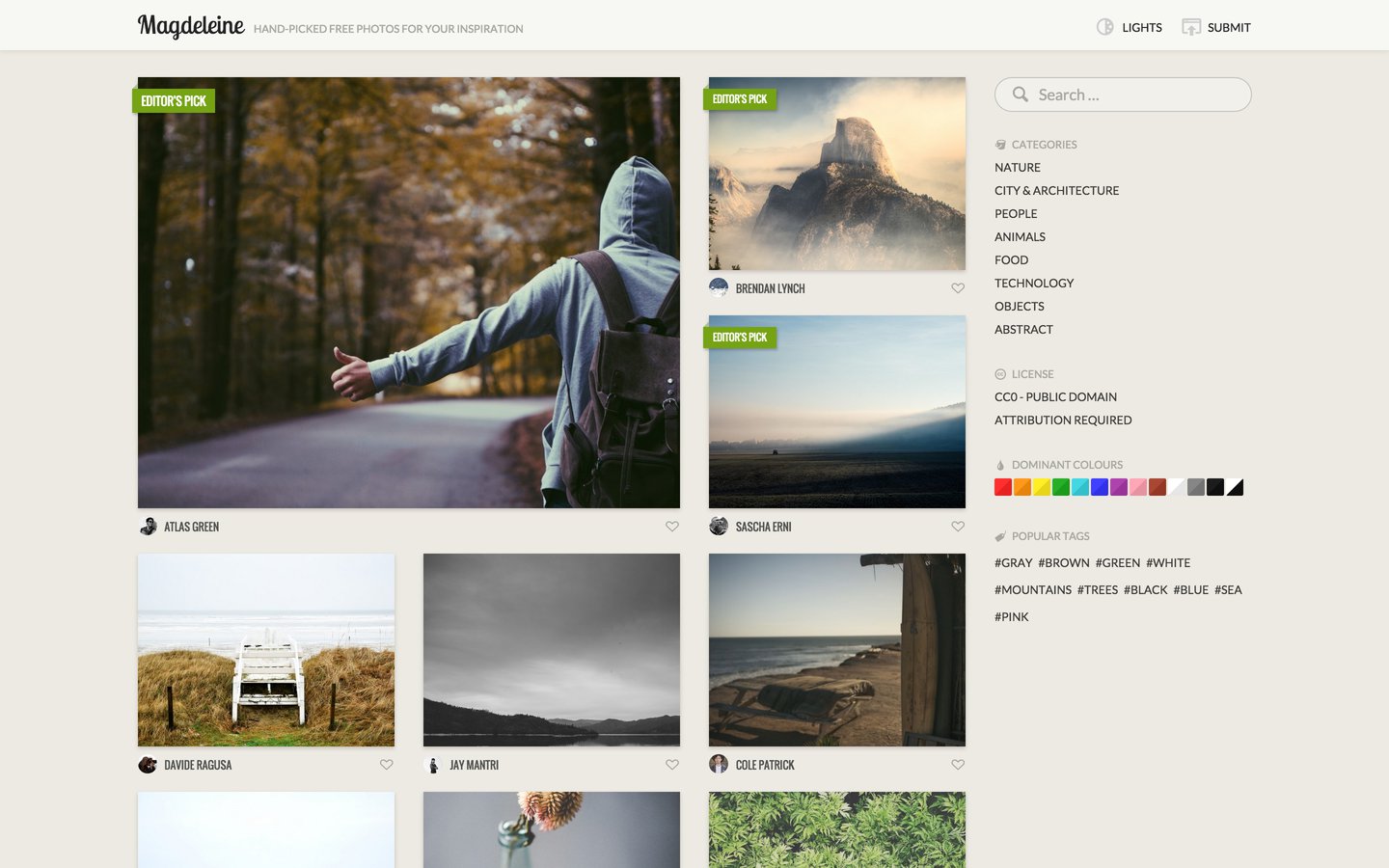
Task: Click the search magnifier icon
Action: pos(1020,95)
